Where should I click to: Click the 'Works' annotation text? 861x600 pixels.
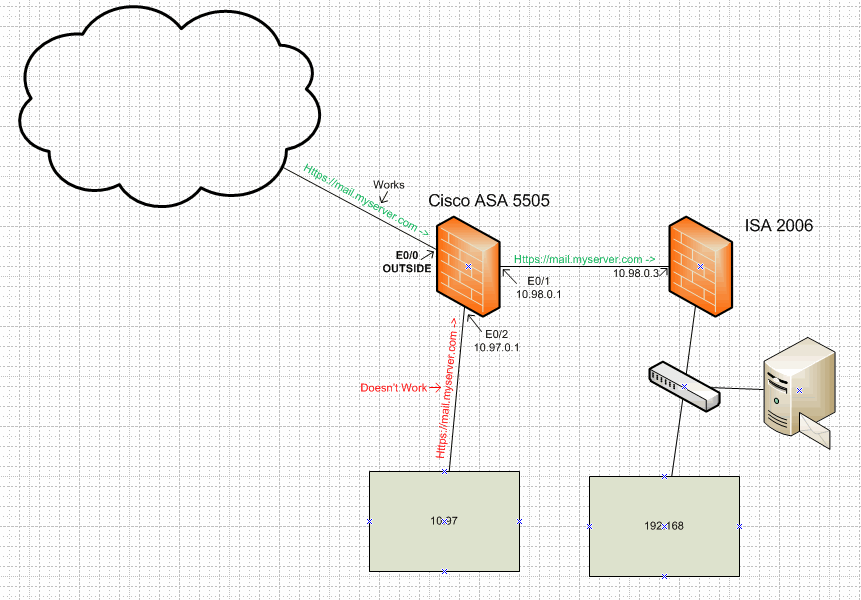pos(388,184)
